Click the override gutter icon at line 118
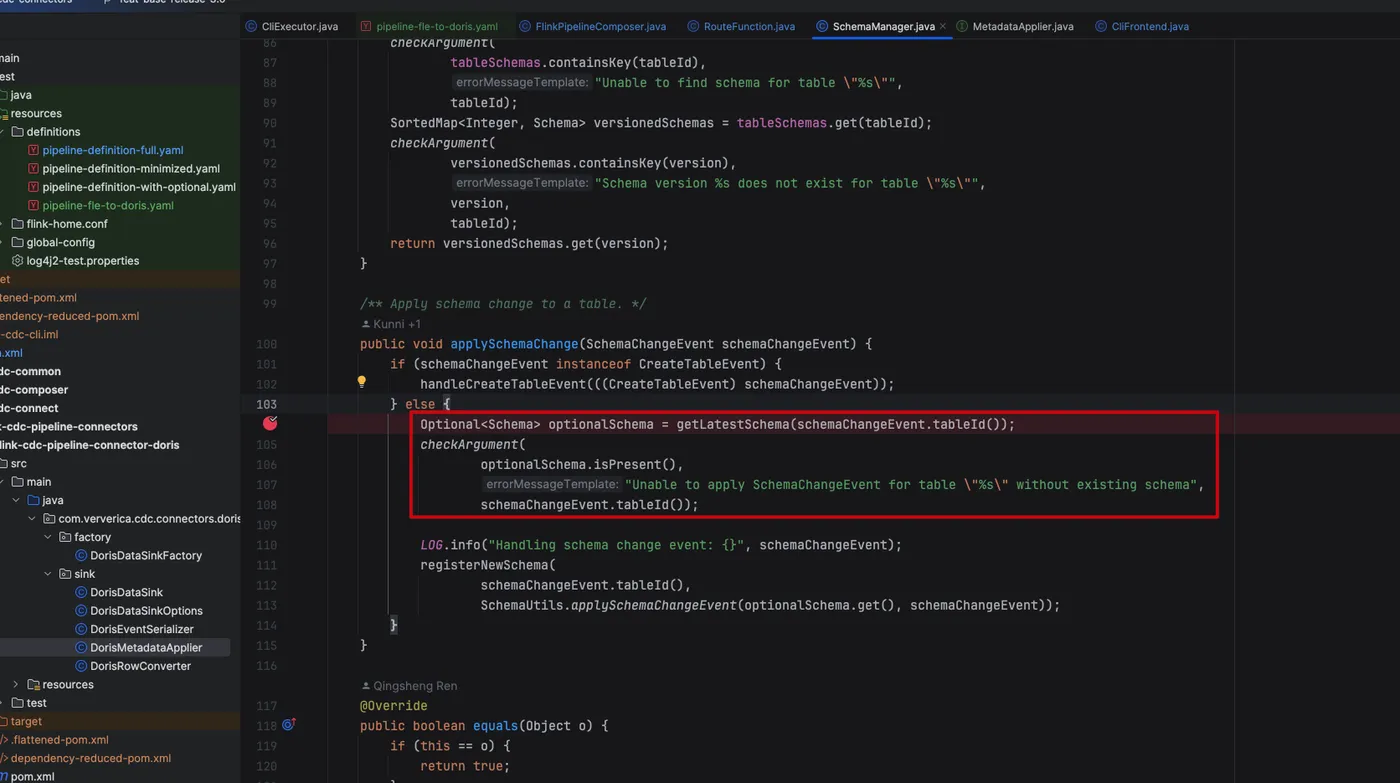Viewport: 1400px width, 783px height. tap(289, 724)
